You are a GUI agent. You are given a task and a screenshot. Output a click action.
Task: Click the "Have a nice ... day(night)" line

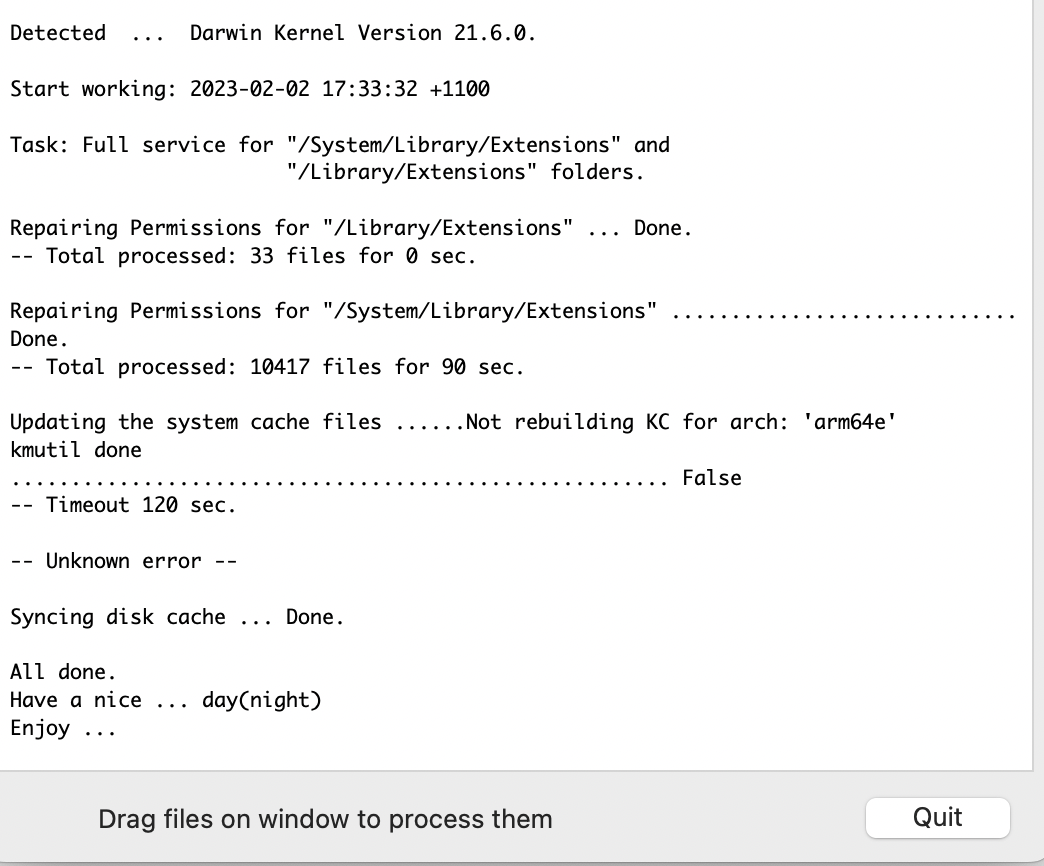(166, 700)
